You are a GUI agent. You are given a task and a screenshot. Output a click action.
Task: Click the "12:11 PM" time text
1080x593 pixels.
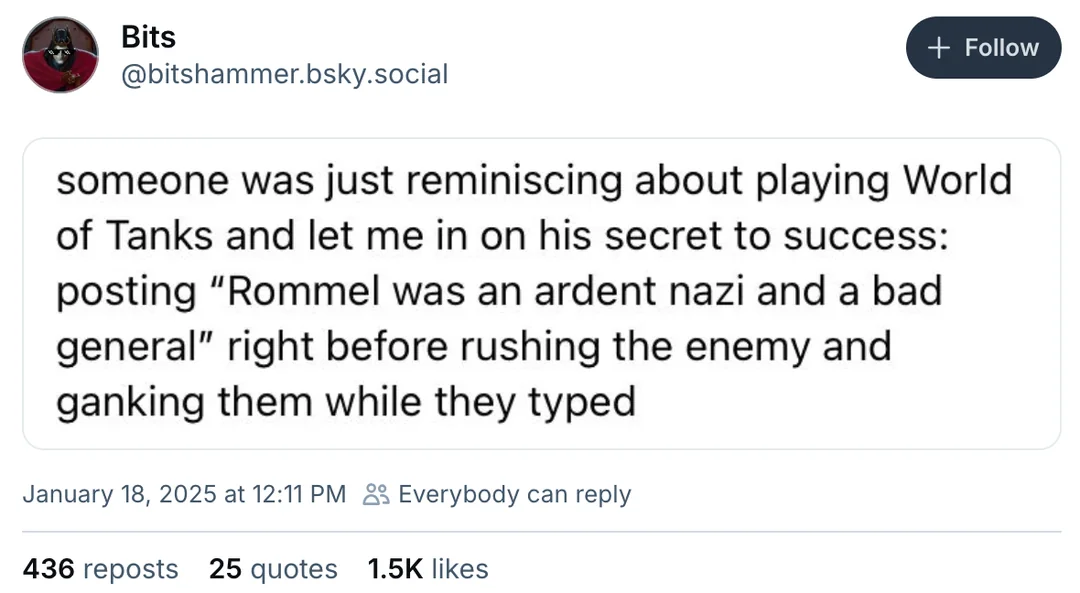coord(301,494)
